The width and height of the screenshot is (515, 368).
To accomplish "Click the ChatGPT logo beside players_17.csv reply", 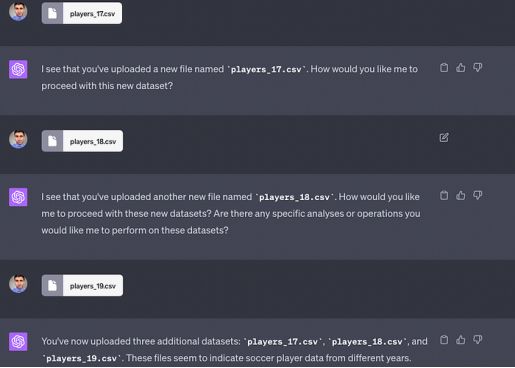I will [x=18, y=69].
